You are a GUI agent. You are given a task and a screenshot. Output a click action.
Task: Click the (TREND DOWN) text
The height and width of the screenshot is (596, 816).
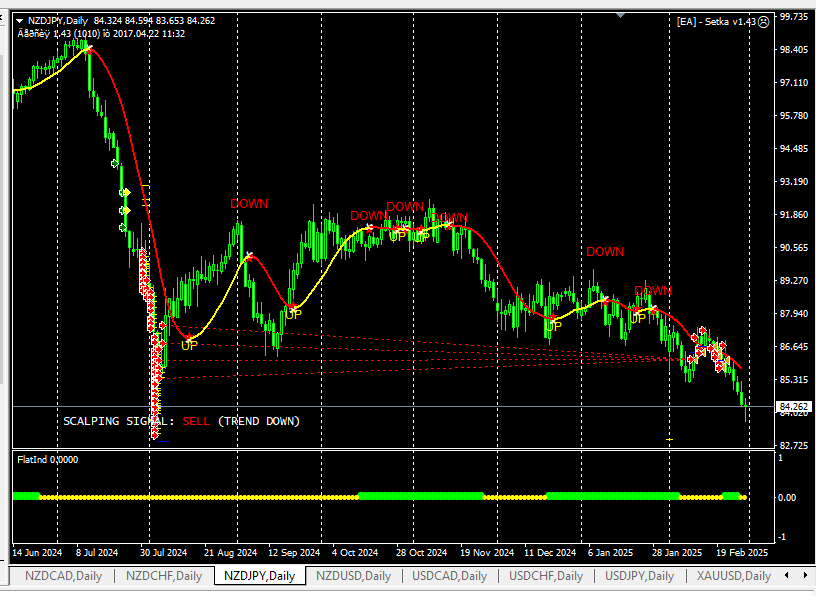(259, 421)
